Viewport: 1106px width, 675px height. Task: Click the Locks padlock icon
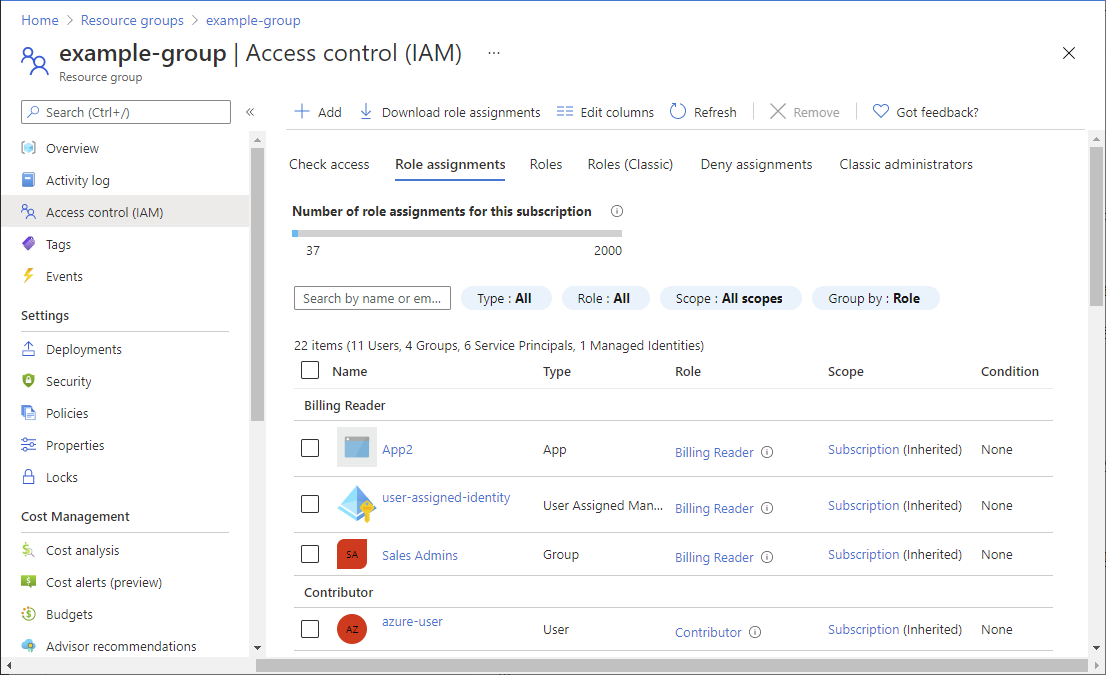29,477
